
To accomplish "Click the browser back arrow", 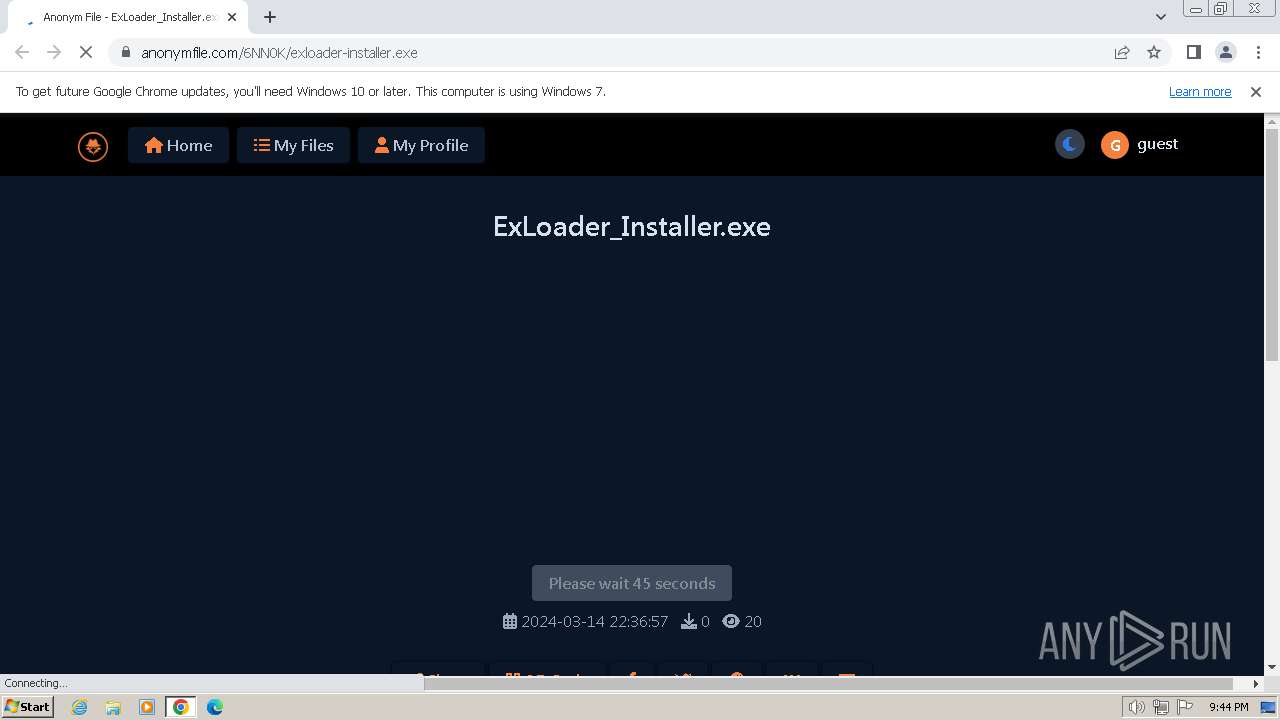I will [x=22, y=52].
